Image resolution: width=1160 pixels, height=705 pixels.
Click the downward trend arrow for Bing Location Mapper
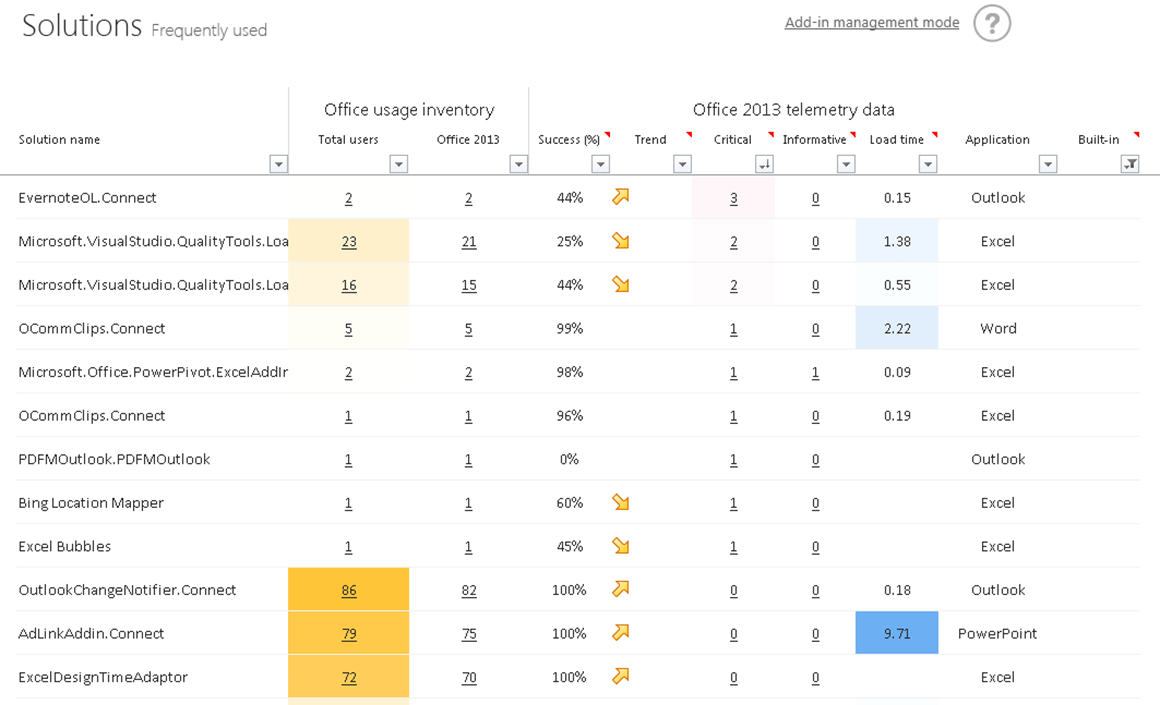(620, 502)
